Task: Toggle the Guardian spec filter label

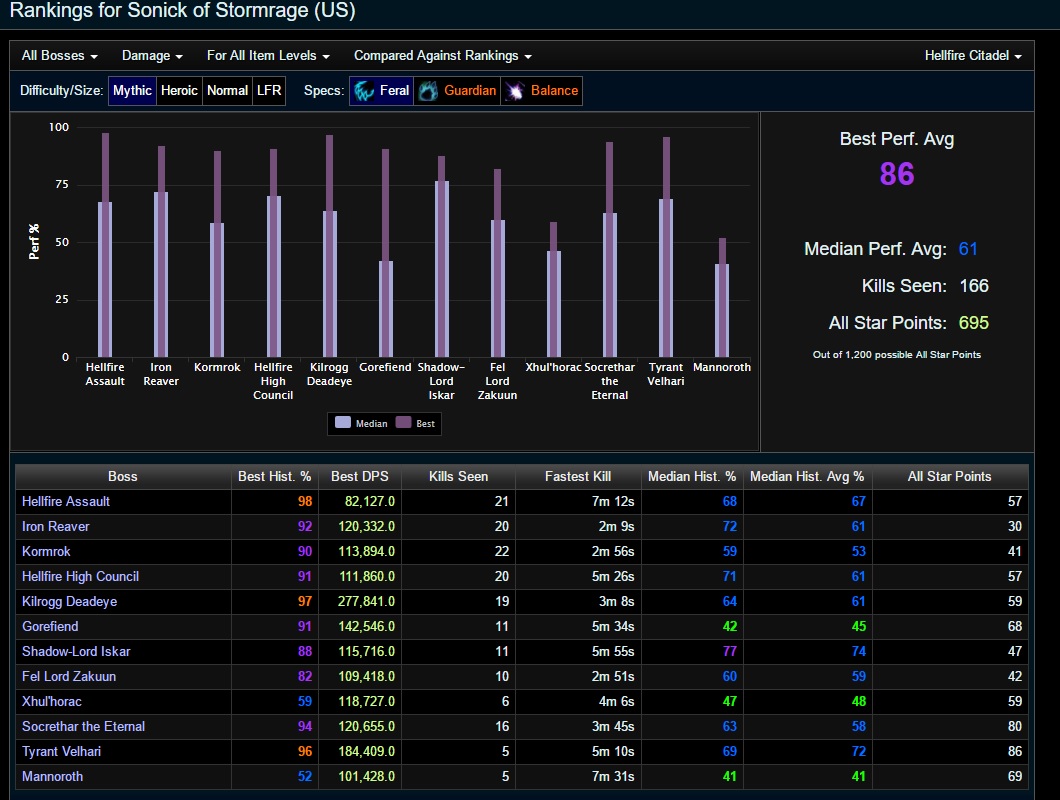Action: pos(470,91)
